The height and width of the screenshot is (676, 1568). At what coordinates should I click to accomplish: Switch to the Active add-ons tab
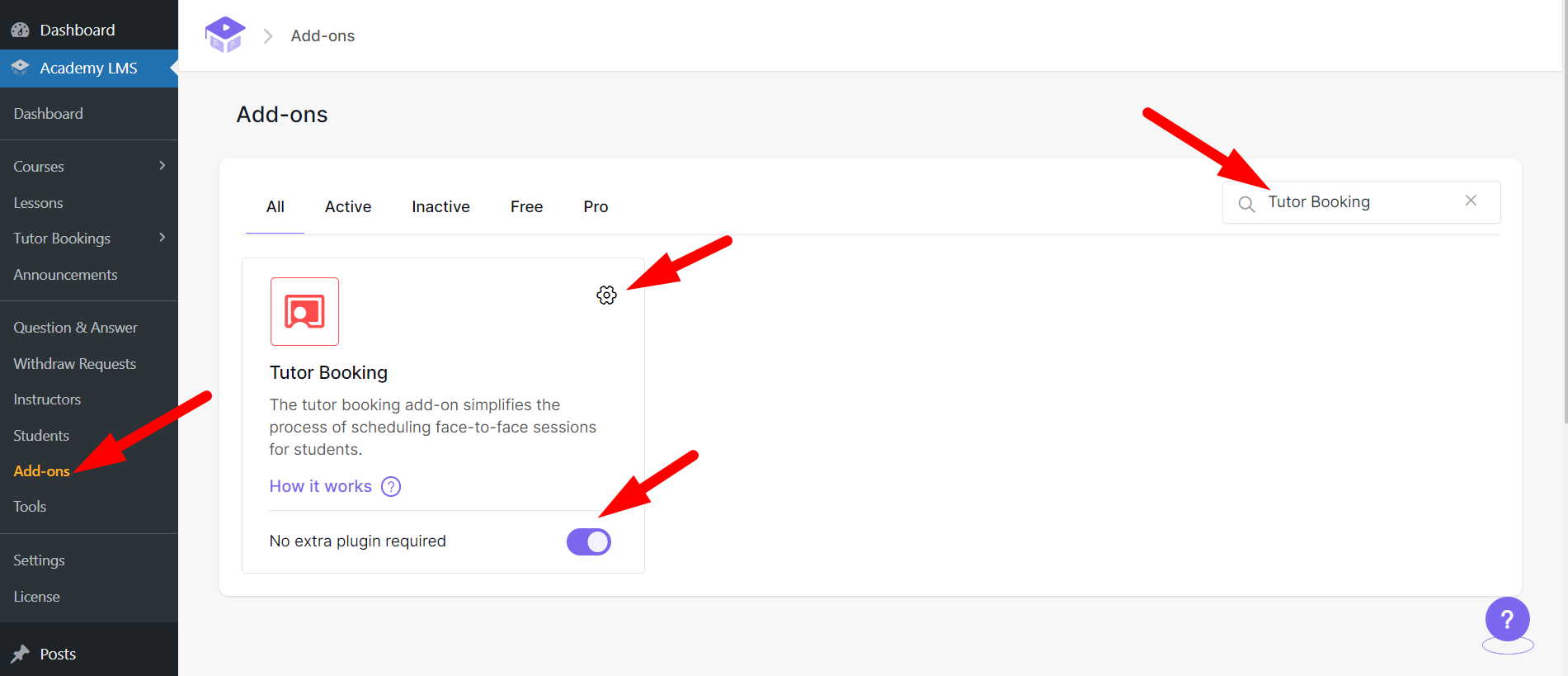pos(347,206)
